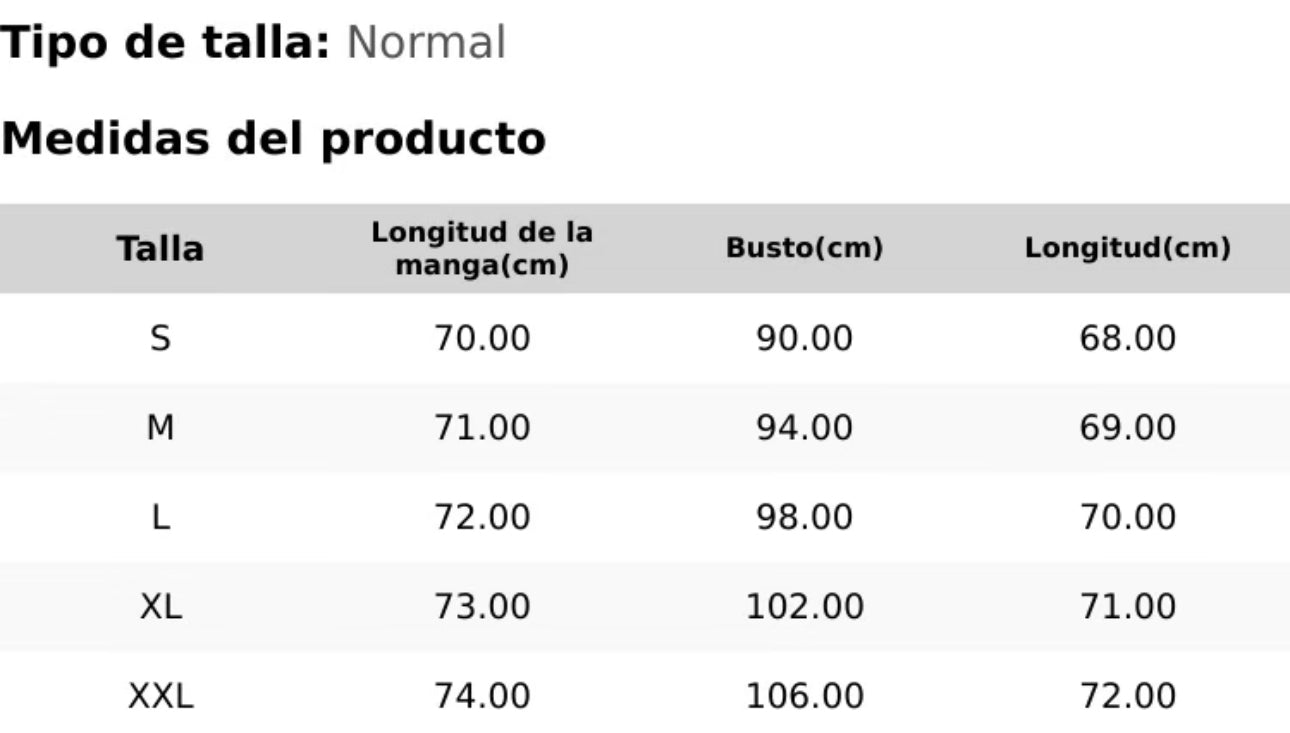Viewport: 1290px width, 733px height.
Task: Click the "Busto(cm)" column header
Action: [805, 248]
